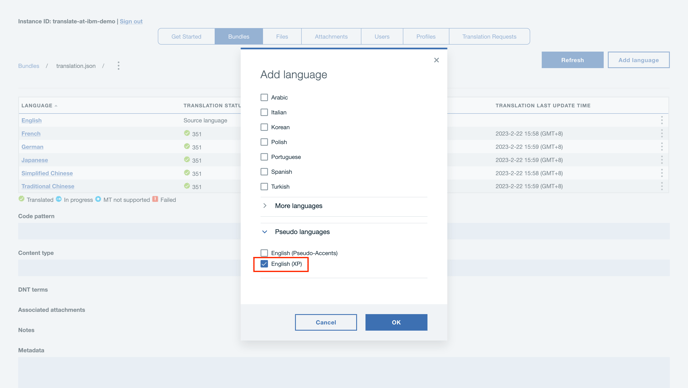Click the French translated status icon
The image size is (688, 388).
tap(187, 133)
